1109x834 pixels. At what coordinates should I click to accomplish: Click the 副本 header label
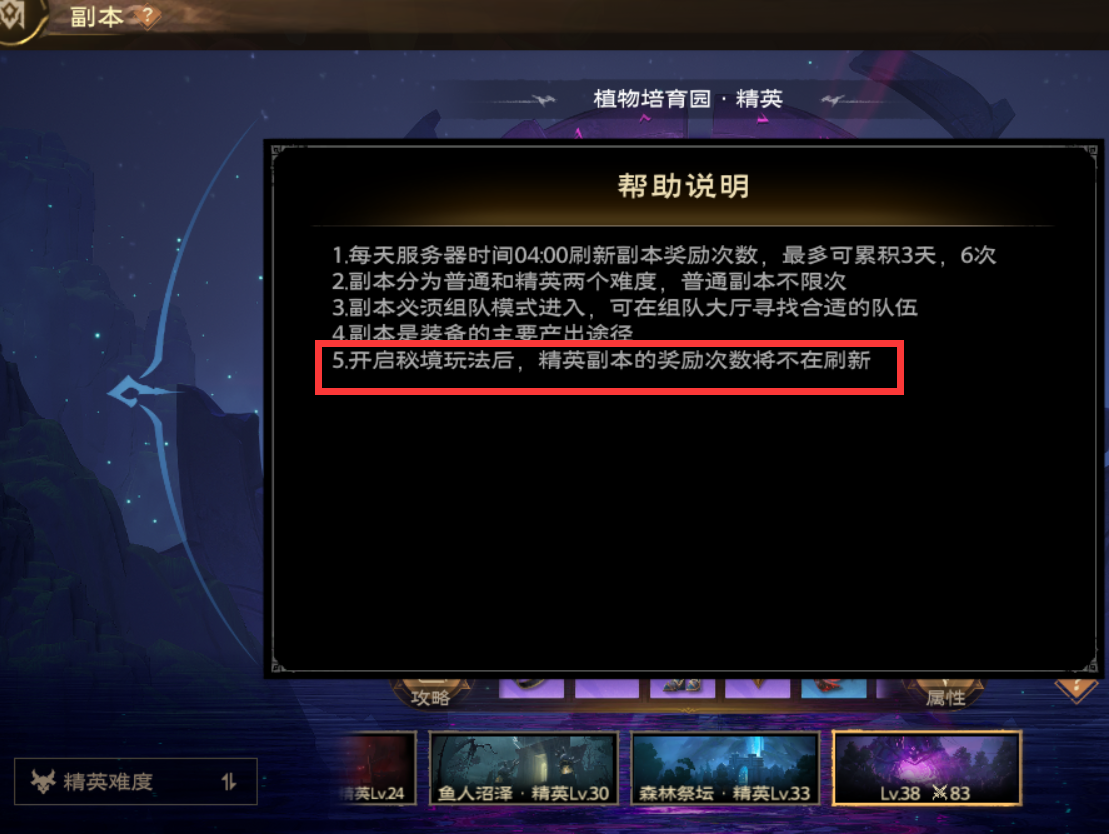coord(97,16)
